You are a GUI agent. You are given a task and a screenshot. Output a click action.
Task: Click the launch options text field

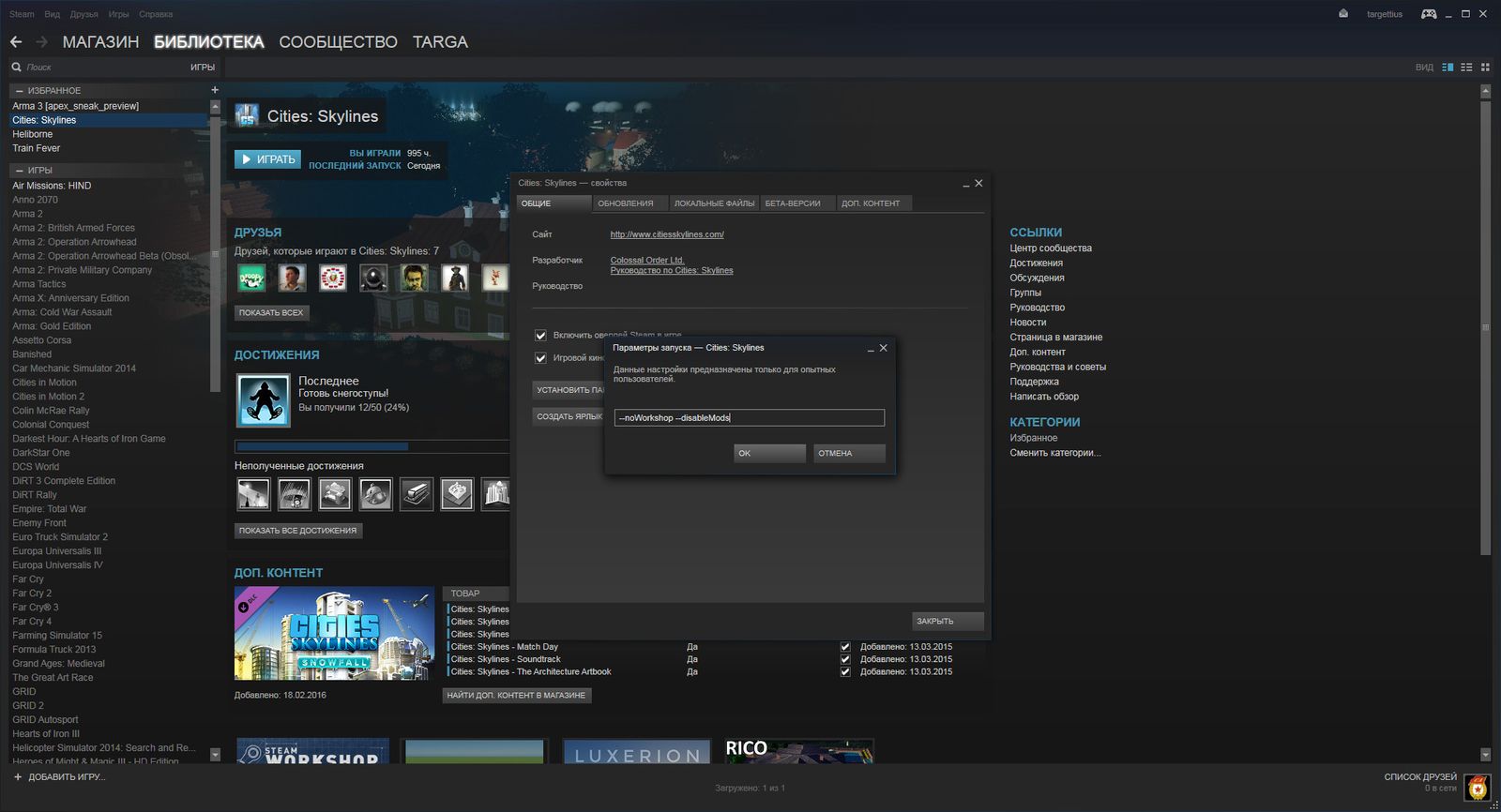click(x=749, y=418)
